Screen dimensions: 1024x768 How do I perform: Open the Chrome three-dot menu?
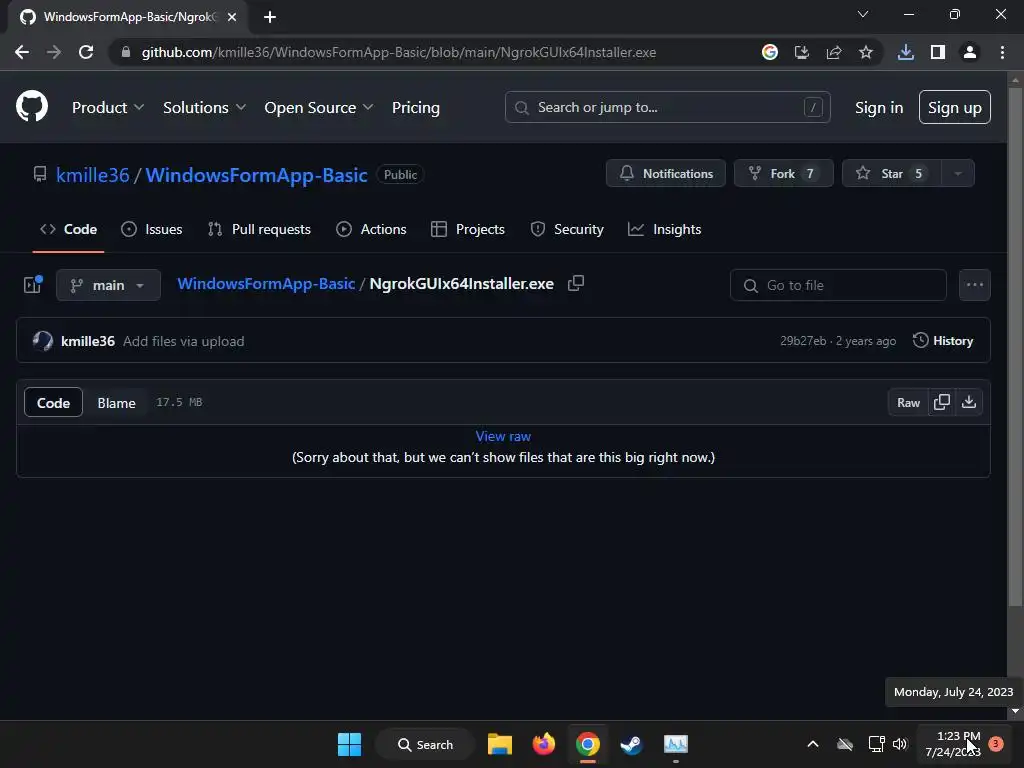(x=1002, y=52)
